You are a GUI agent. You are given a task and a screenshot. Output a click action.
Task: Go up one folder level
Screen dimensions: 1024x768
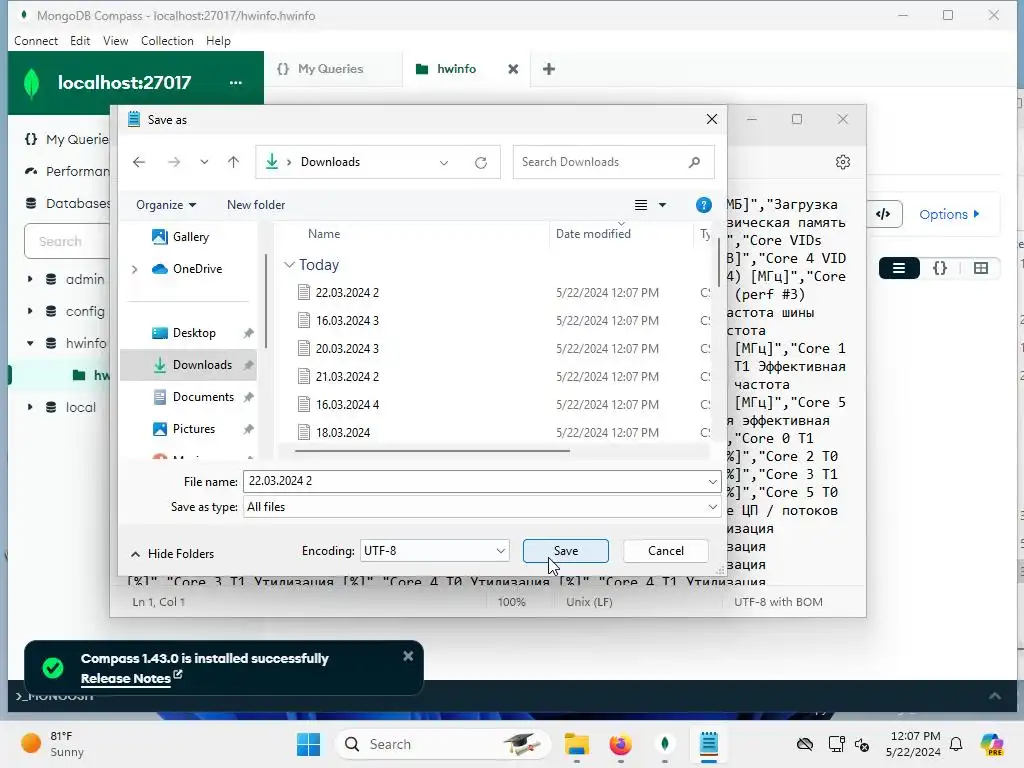pos(233,162)
